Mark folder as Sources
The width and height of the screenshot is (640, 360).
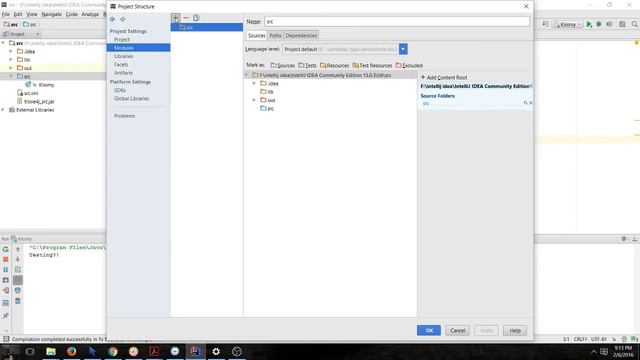coord(282,65)
